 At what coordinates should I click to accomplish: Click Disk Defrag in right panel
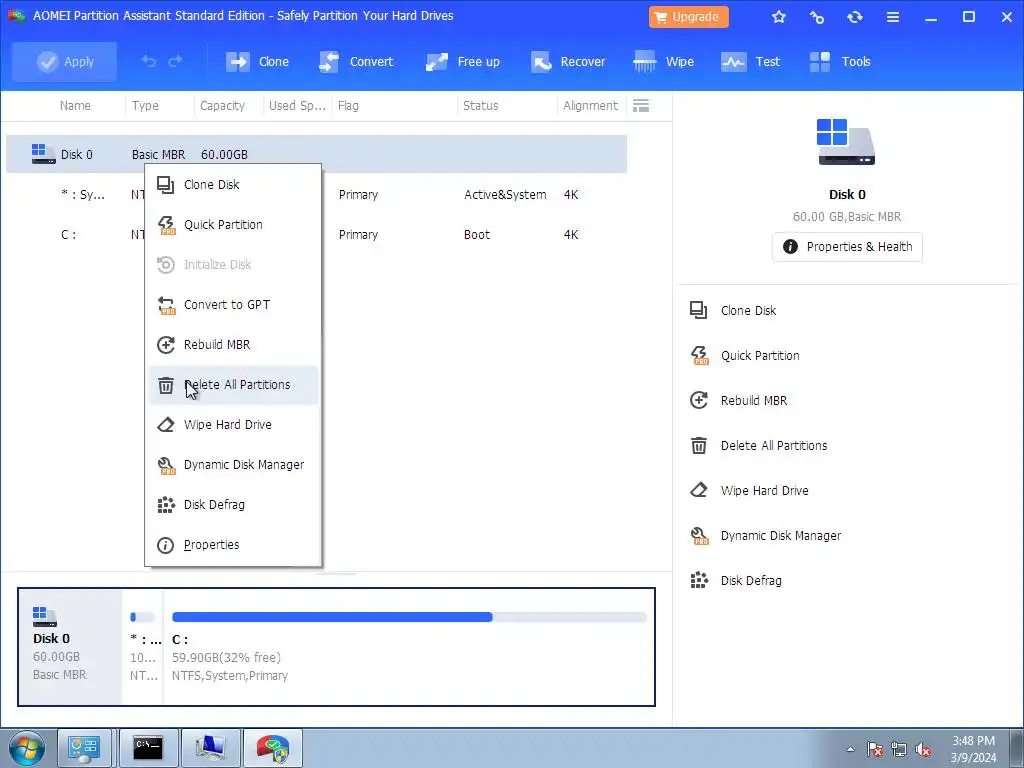pos(735,581)
